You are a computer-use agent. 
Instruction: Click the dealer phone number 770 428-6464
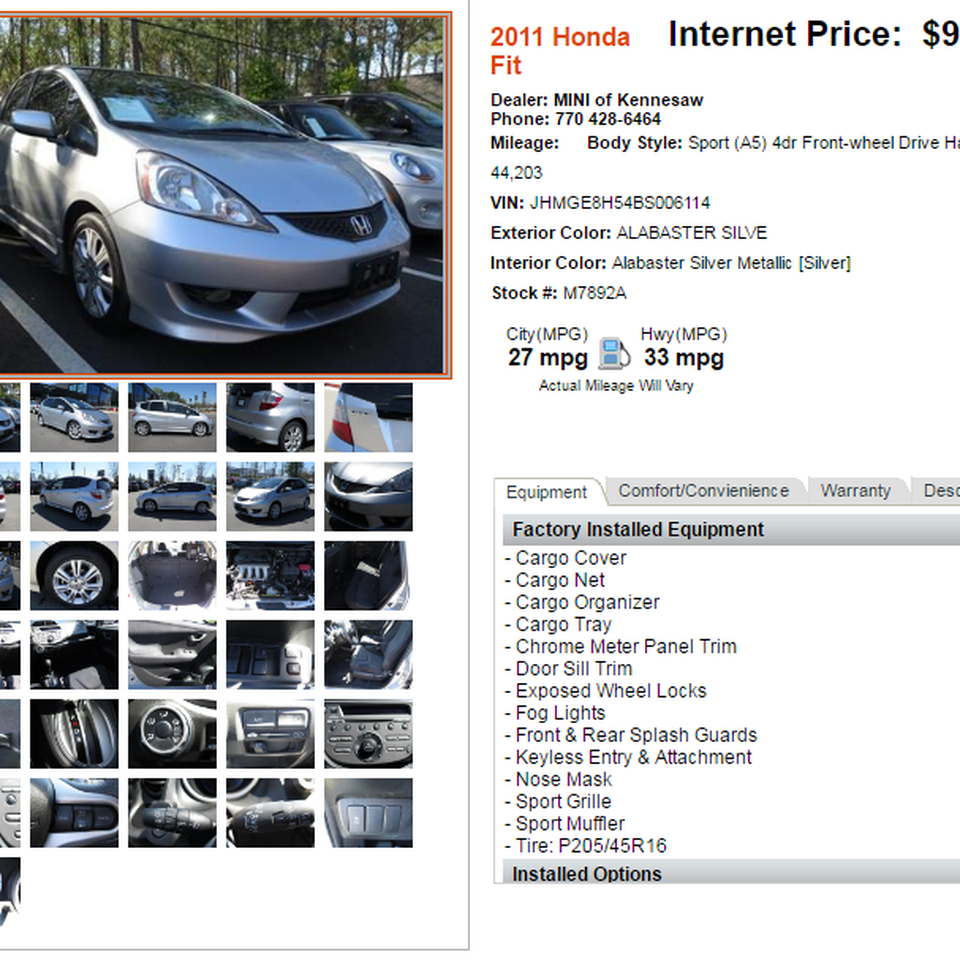pyautogui.click(x=607, y=119)
